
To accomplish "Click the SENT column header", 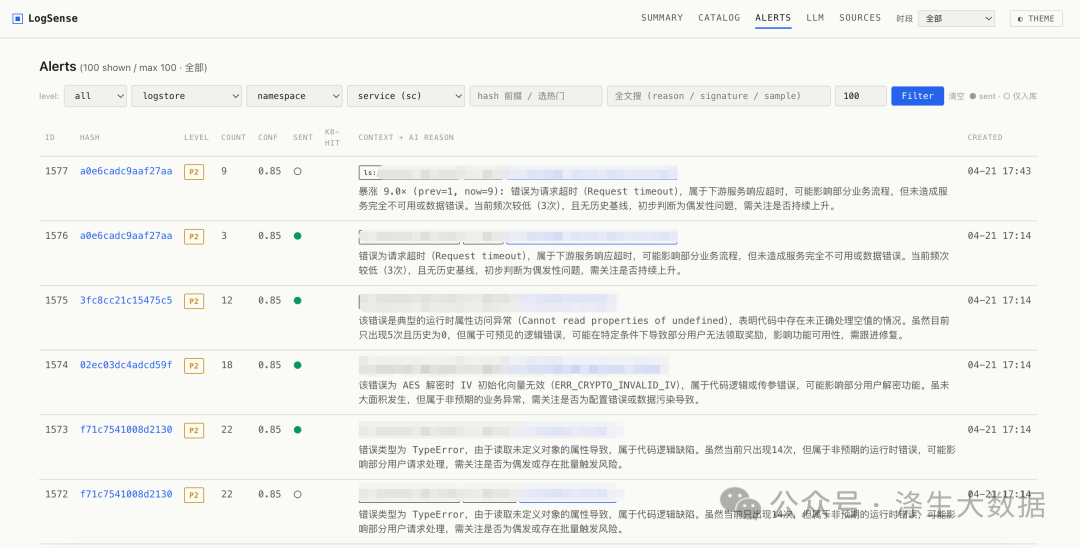I will pyautogui.click(x=302, y=138).
